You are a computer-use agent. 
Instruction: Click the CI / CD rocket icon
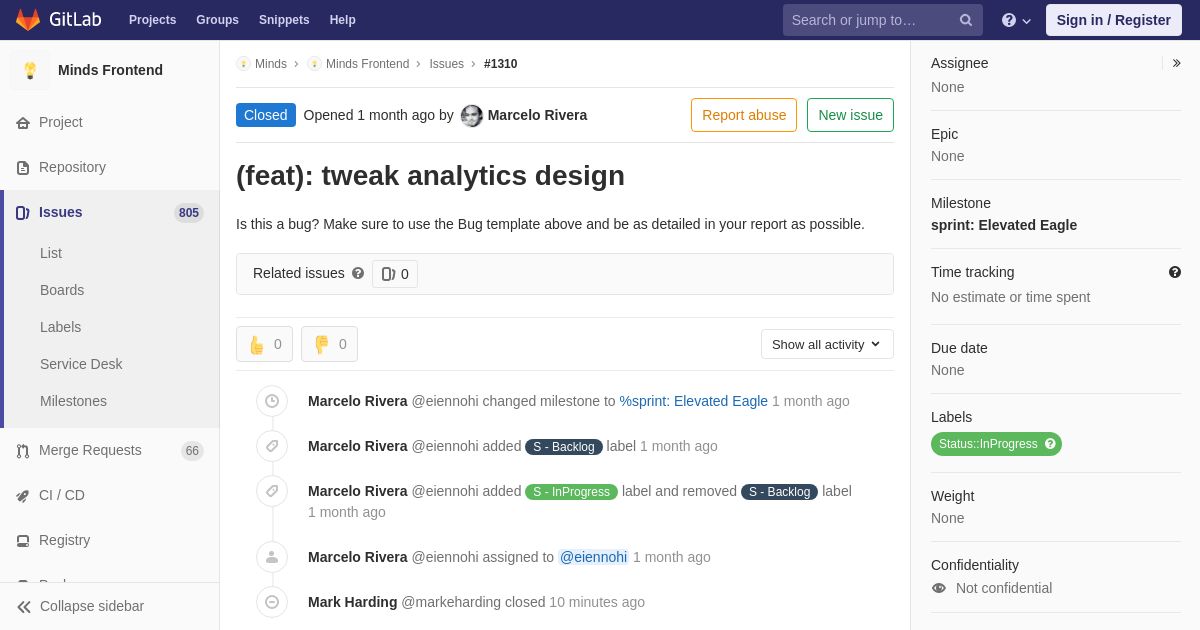23,496
